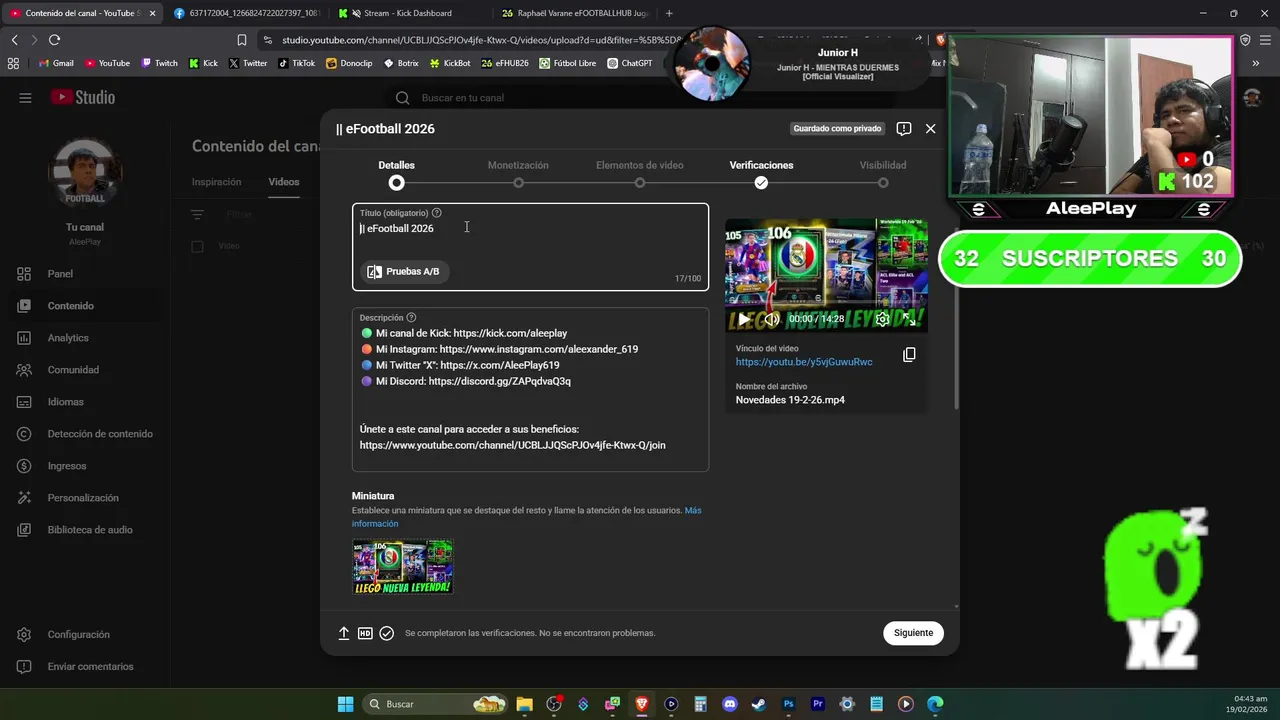Switch to the Videos content tab
The image size is (1280, 720).
tap(284, 182)
